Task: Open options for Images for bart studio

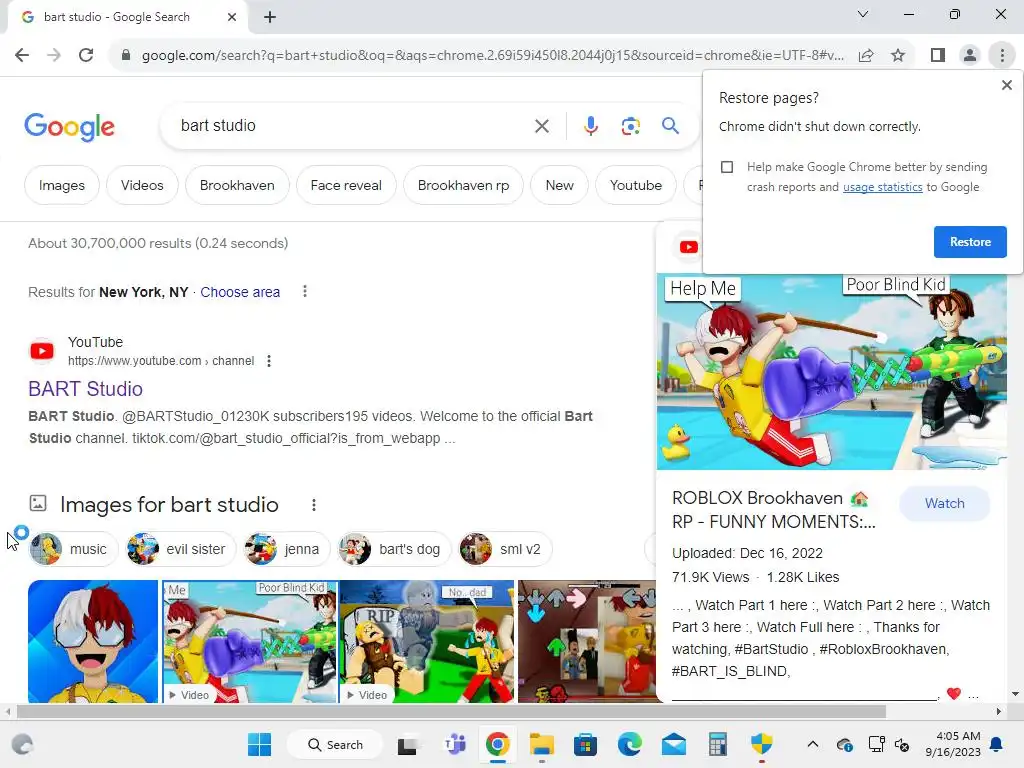Action: [x=313, y=505]
